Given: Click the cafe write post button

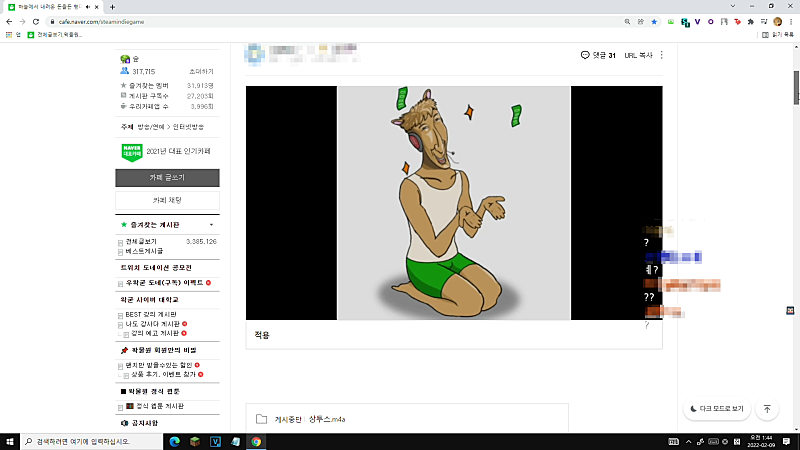Looking at the screenshot, I should [167, 178].
